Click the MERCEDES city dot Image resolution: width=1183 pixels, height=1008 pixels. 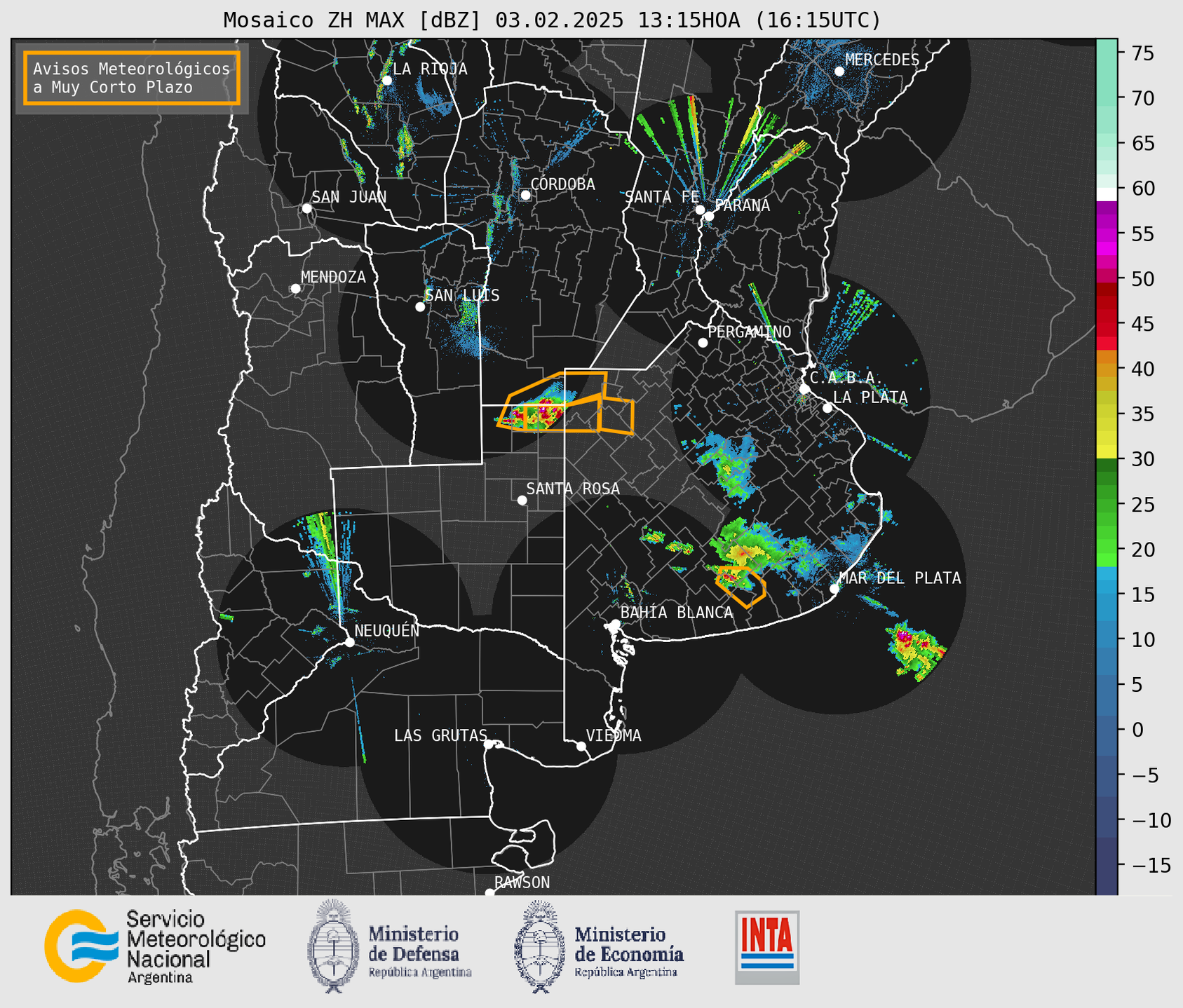click(x=839, y=71)
